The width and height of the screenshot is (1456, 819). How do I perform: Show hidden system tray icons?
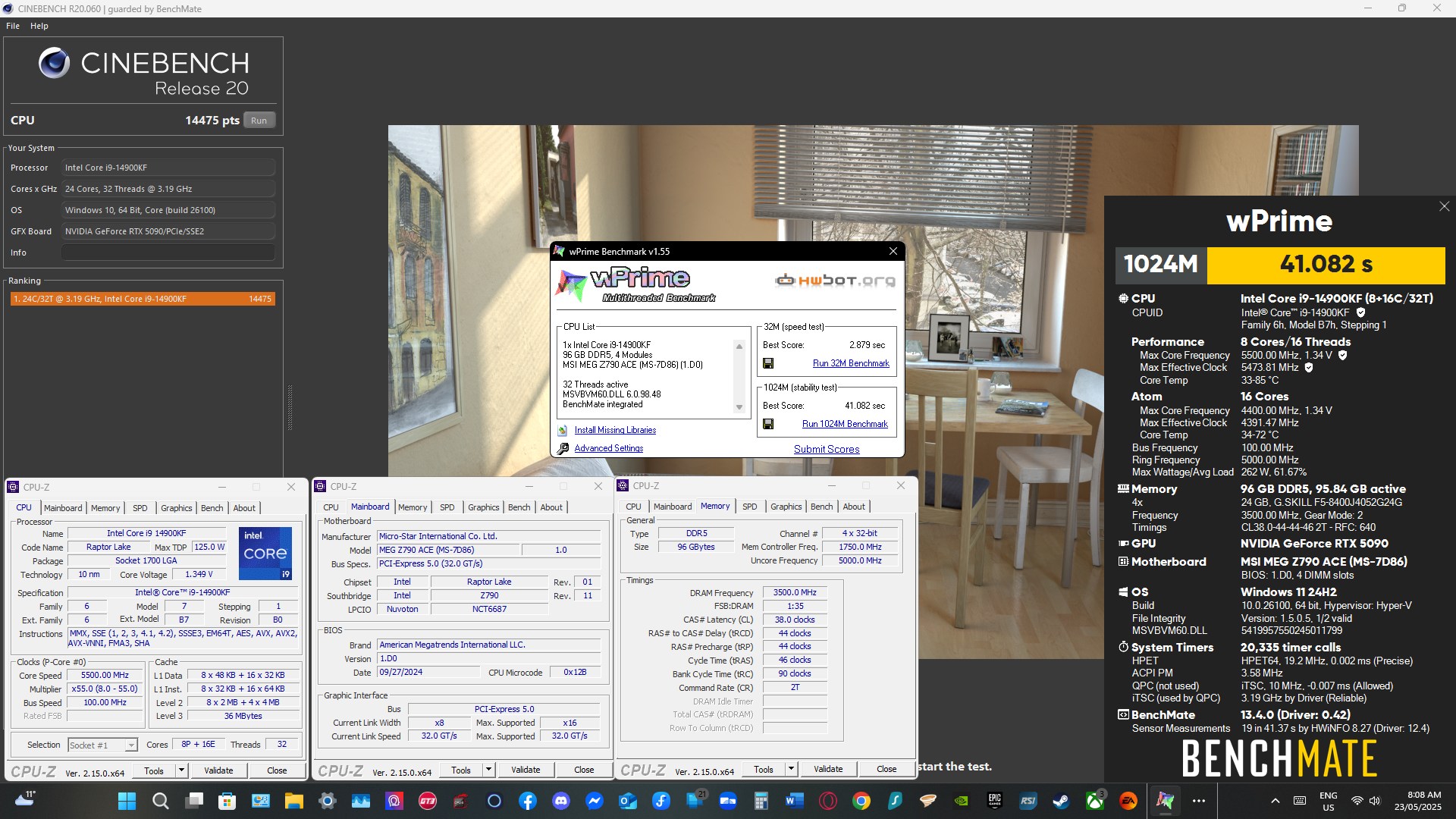coord(1276,801)
